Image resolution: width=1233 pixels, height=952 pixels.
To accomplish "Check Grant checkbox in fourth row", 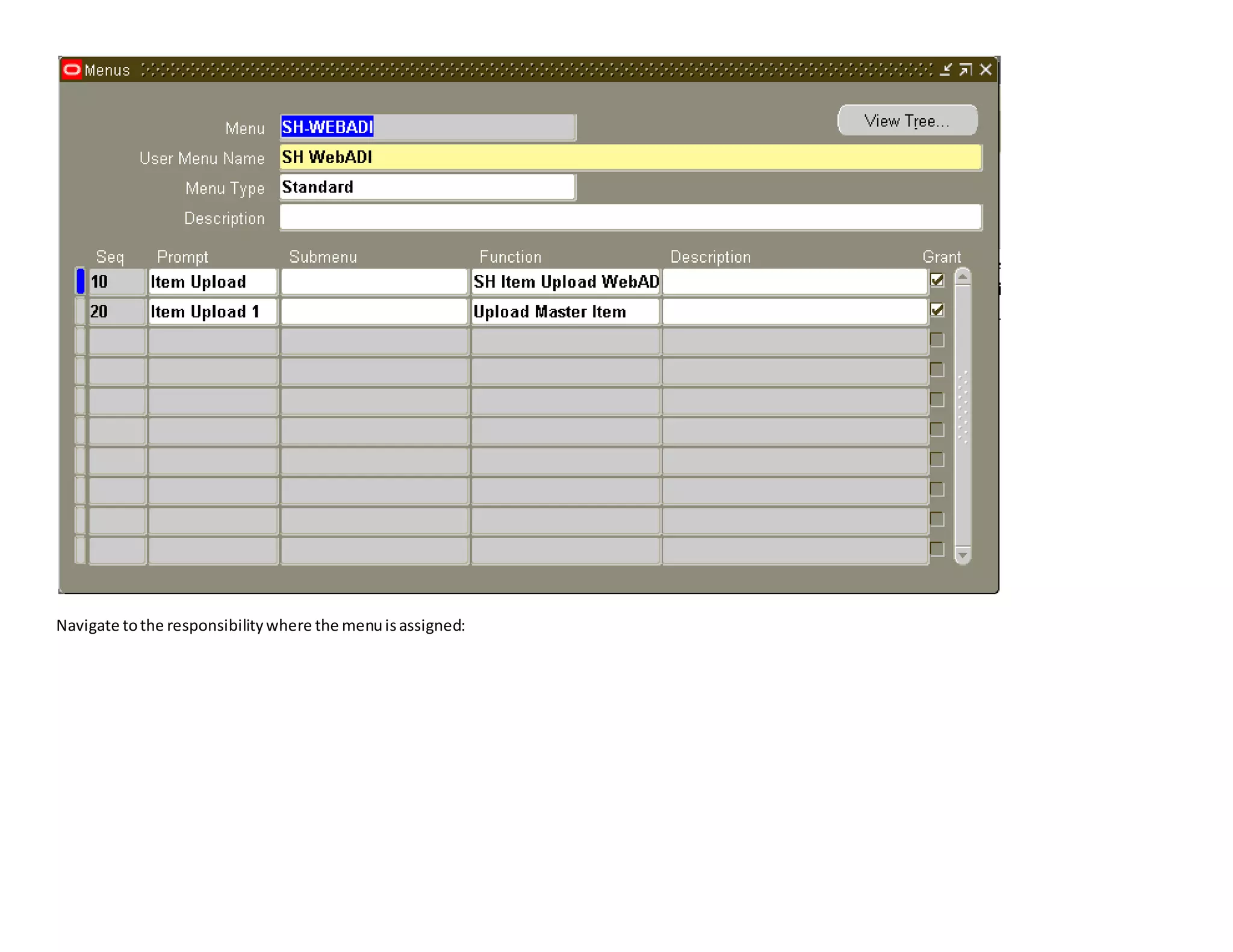I will click(x=937, y=370).
